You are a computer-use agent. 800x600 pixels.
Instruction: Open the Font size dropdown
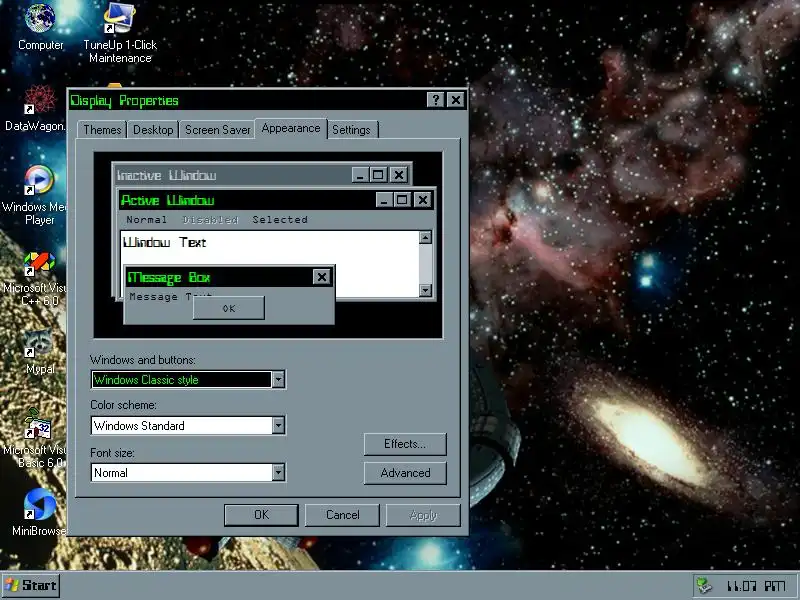(x=278, y=472)
